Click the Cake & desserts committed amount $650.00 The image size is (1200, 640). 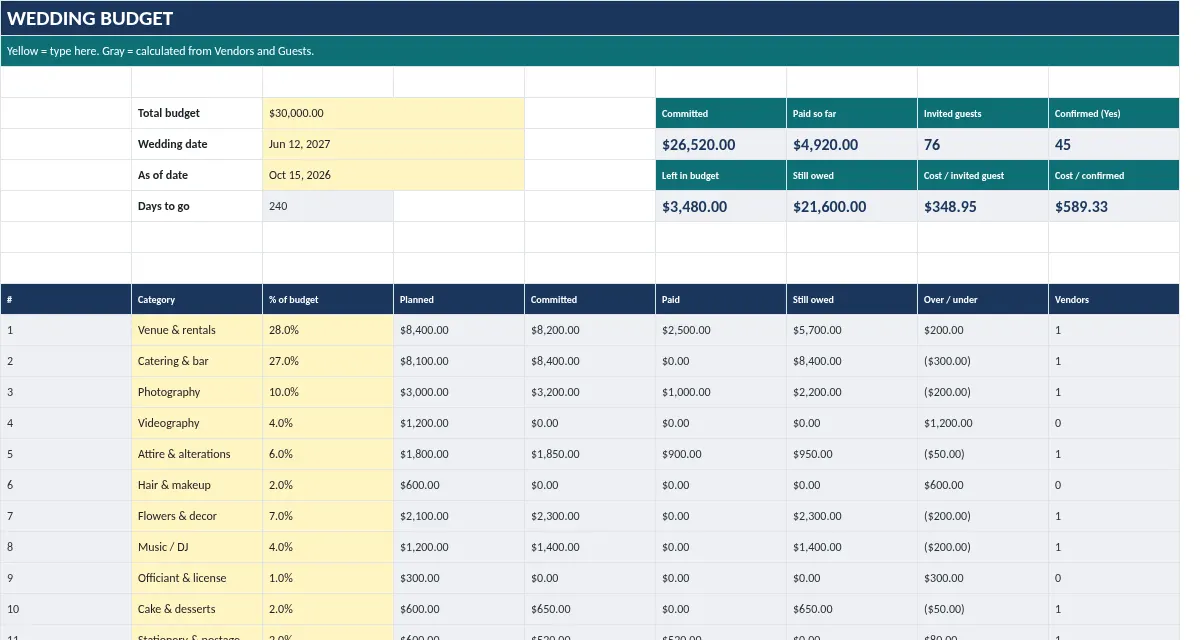click(590, 609)
